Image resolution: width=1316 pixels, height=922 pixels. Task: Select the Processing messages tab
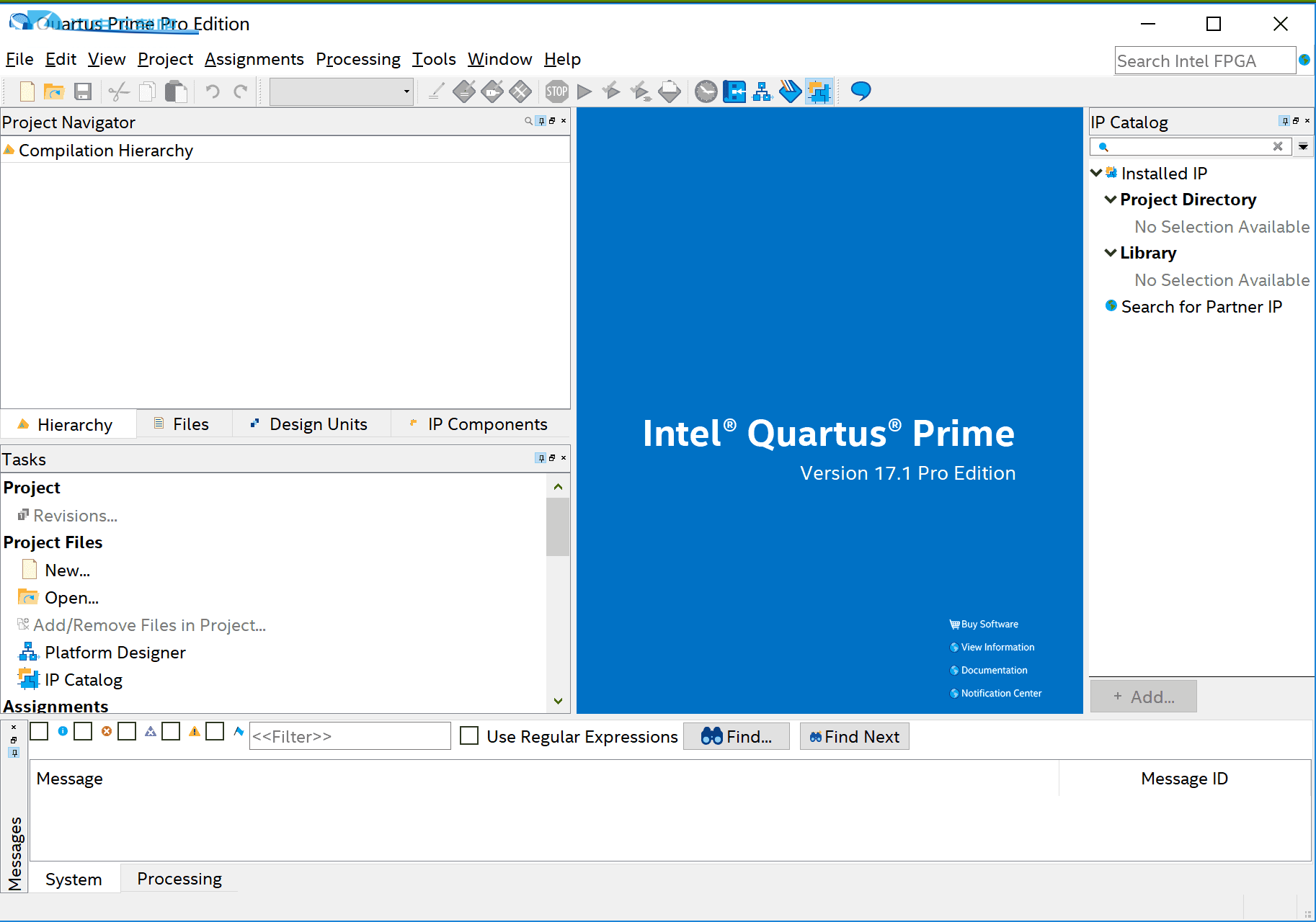179,879
